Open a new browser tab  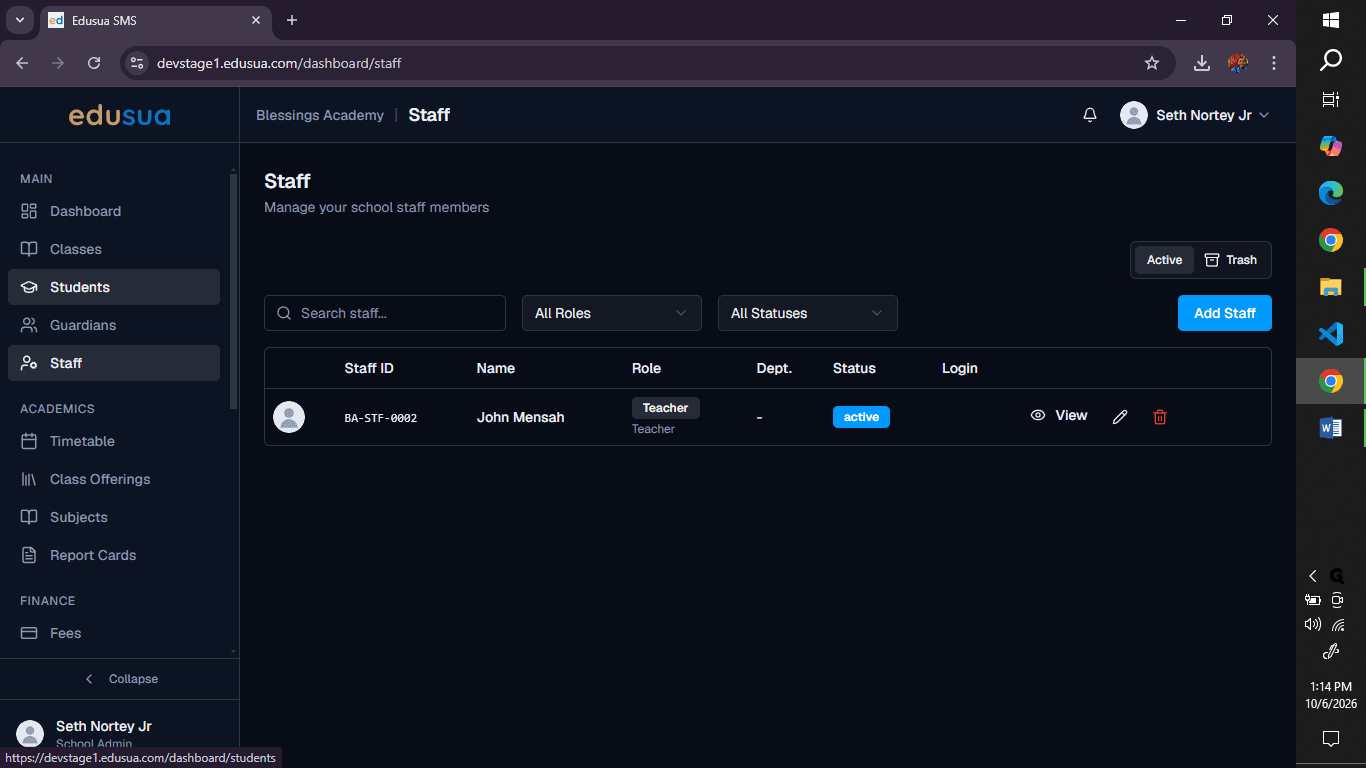[x=292, y=20]
